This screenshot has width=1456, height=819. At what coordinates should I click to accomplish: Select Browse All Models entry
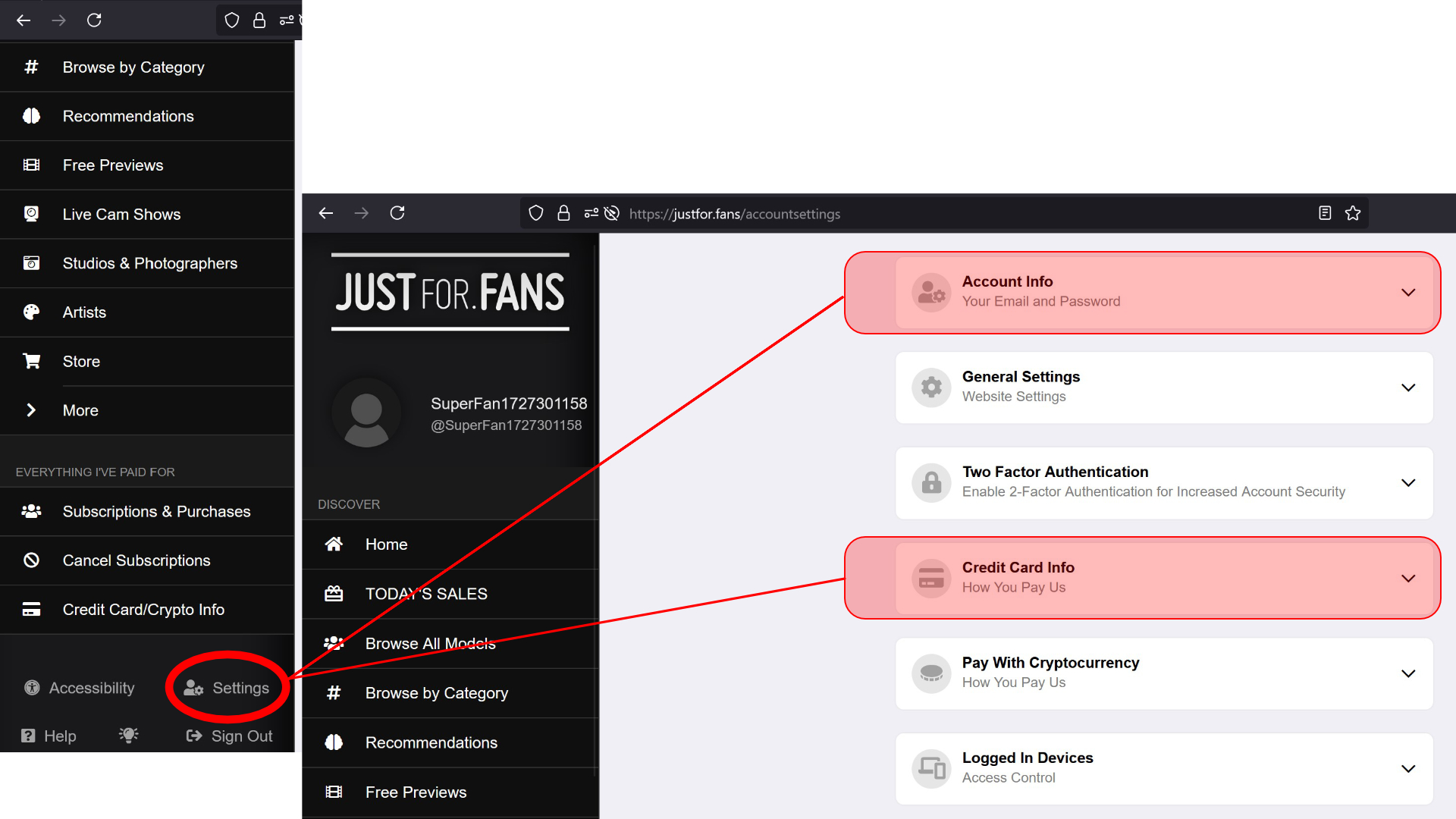pyautogui.click(x=430, y=643)
